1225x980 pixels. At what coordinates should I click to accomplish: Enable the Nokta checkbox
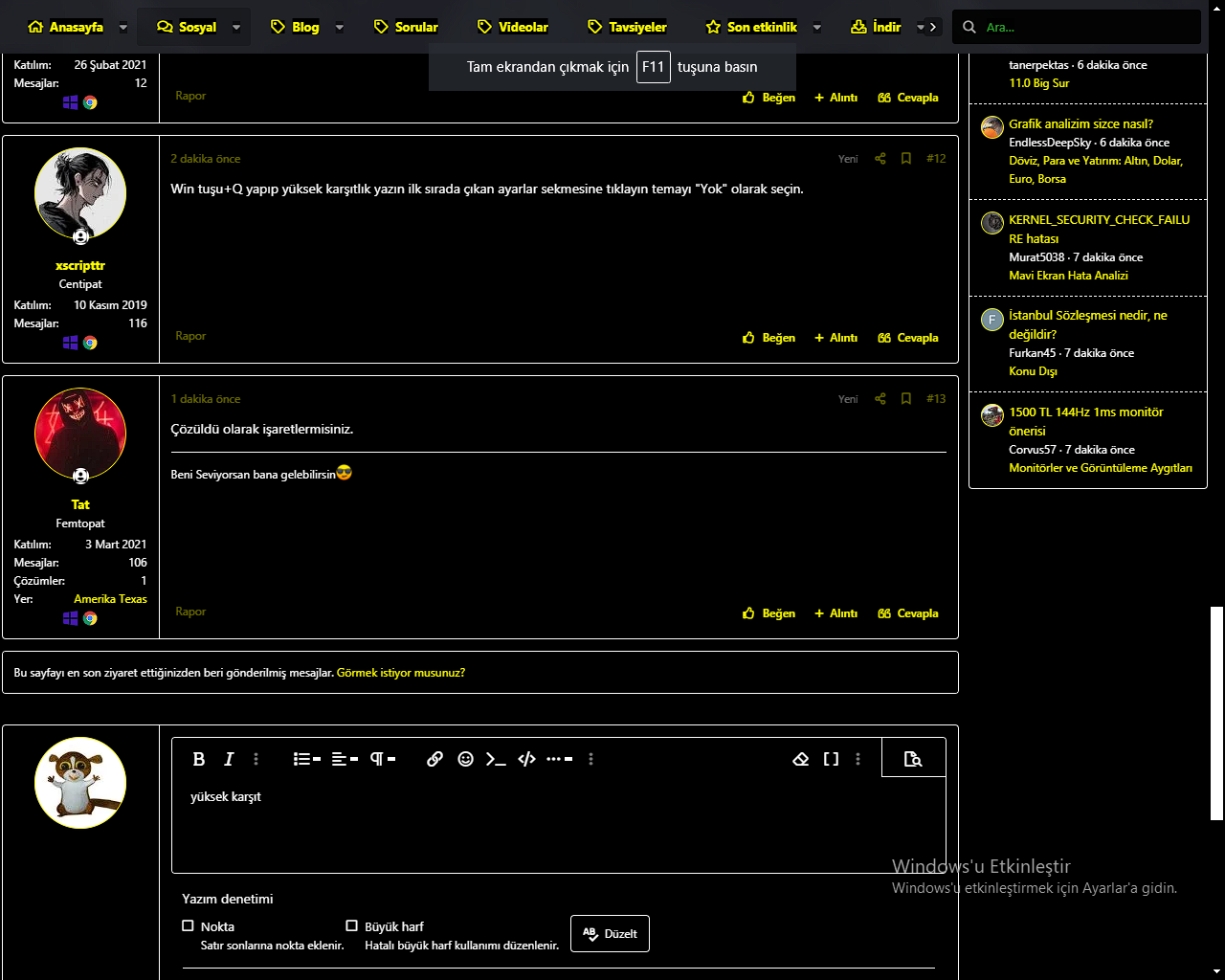[x=188, y=925]
